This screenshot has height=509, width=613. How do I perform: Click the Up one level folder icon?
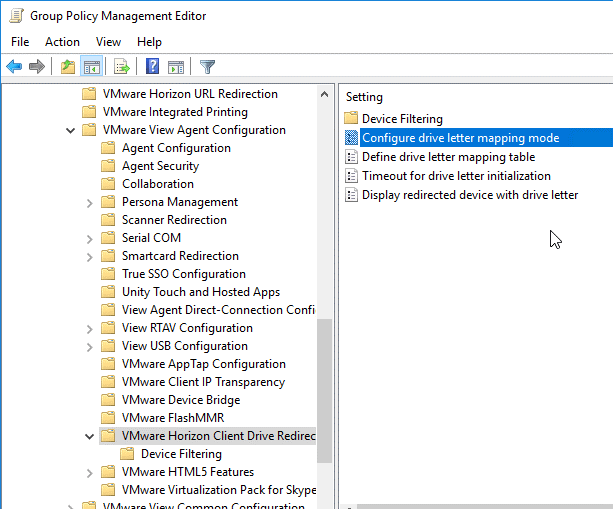68,66
